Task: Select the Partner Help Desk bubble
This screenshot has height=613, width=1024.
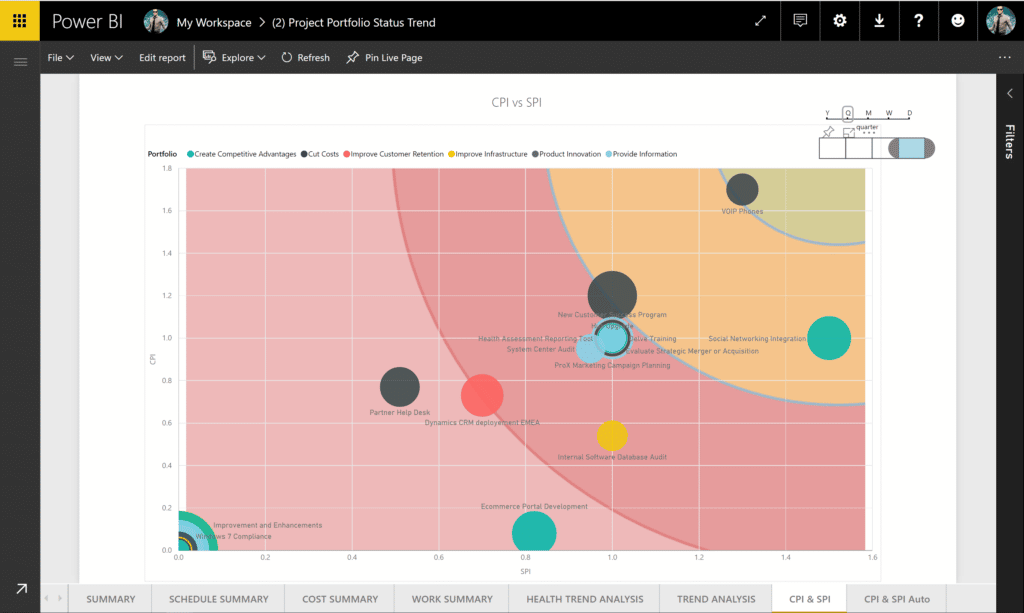Action: pos(400,386)
